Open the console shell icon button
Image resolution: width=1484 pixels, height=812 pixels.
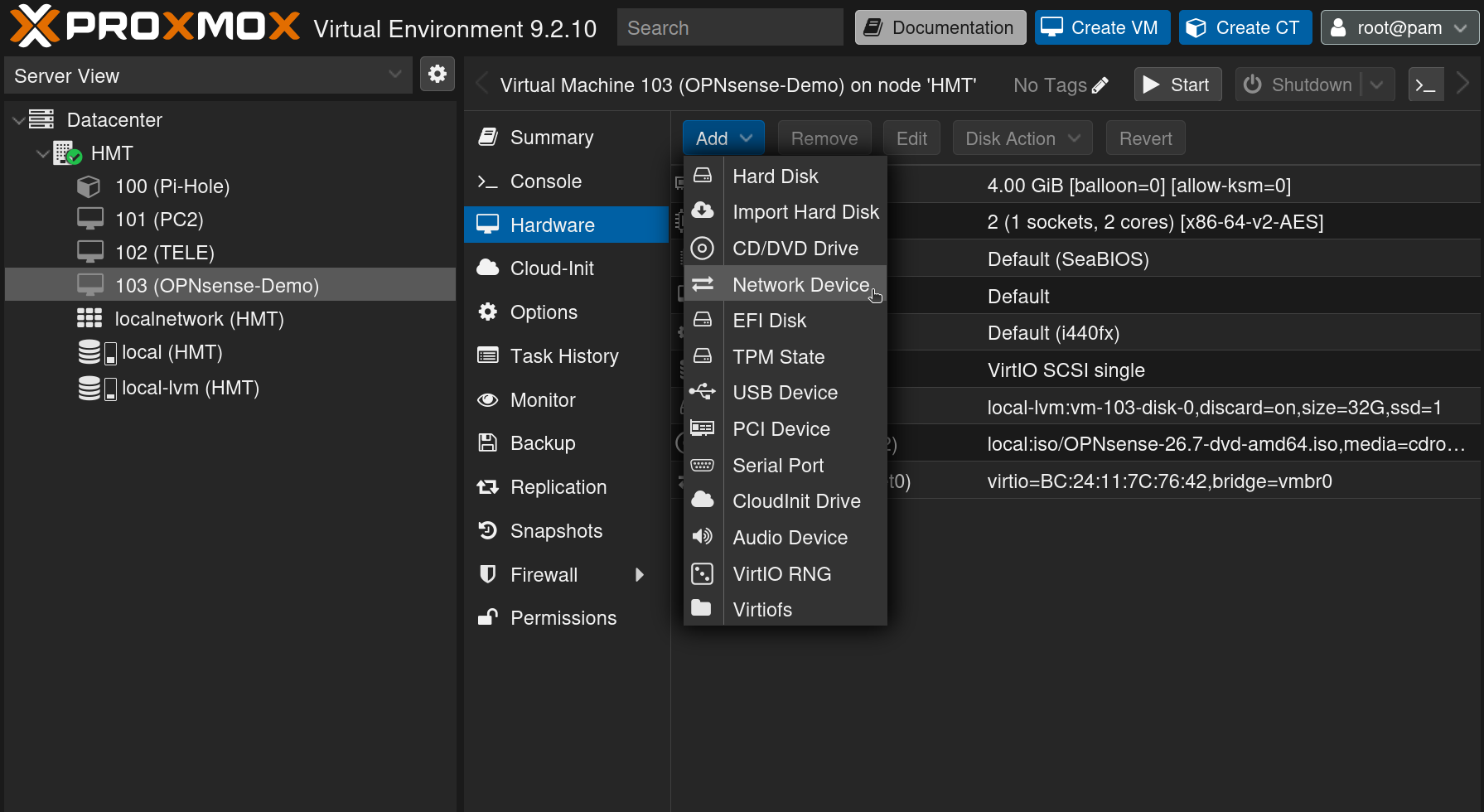tap(1426, 85)
